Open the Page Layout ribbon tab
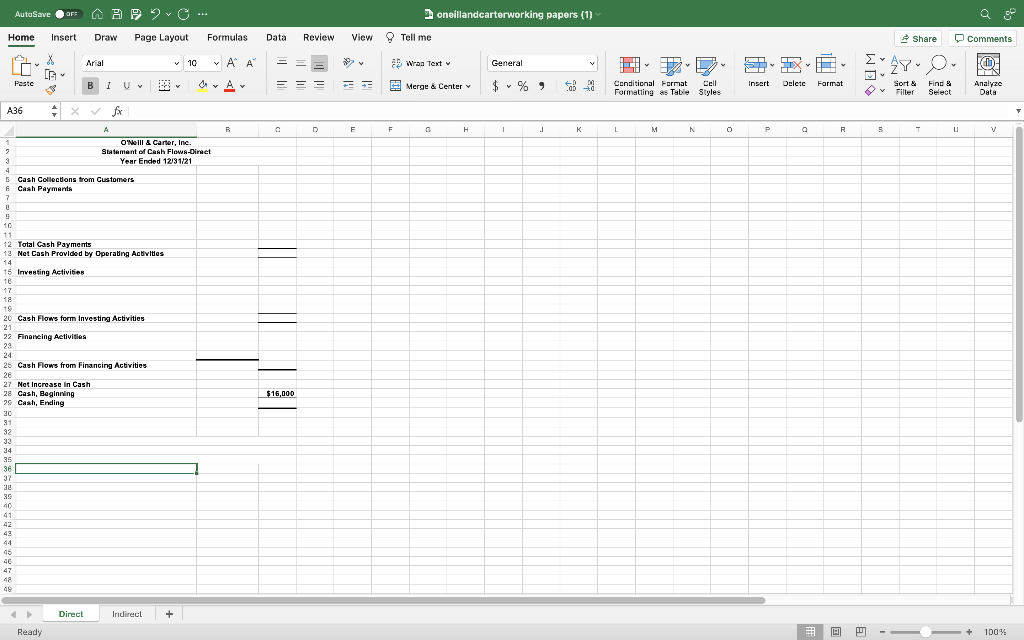Image resolution: width=1024 pixels, height=640 pixels. pos(161,37)
